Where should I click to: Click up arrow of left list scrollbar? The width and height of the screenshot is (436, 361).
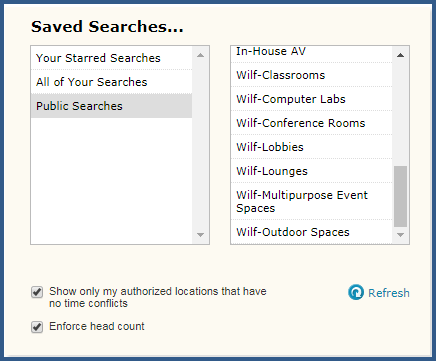pyautogui.click(x=200, y=55)
